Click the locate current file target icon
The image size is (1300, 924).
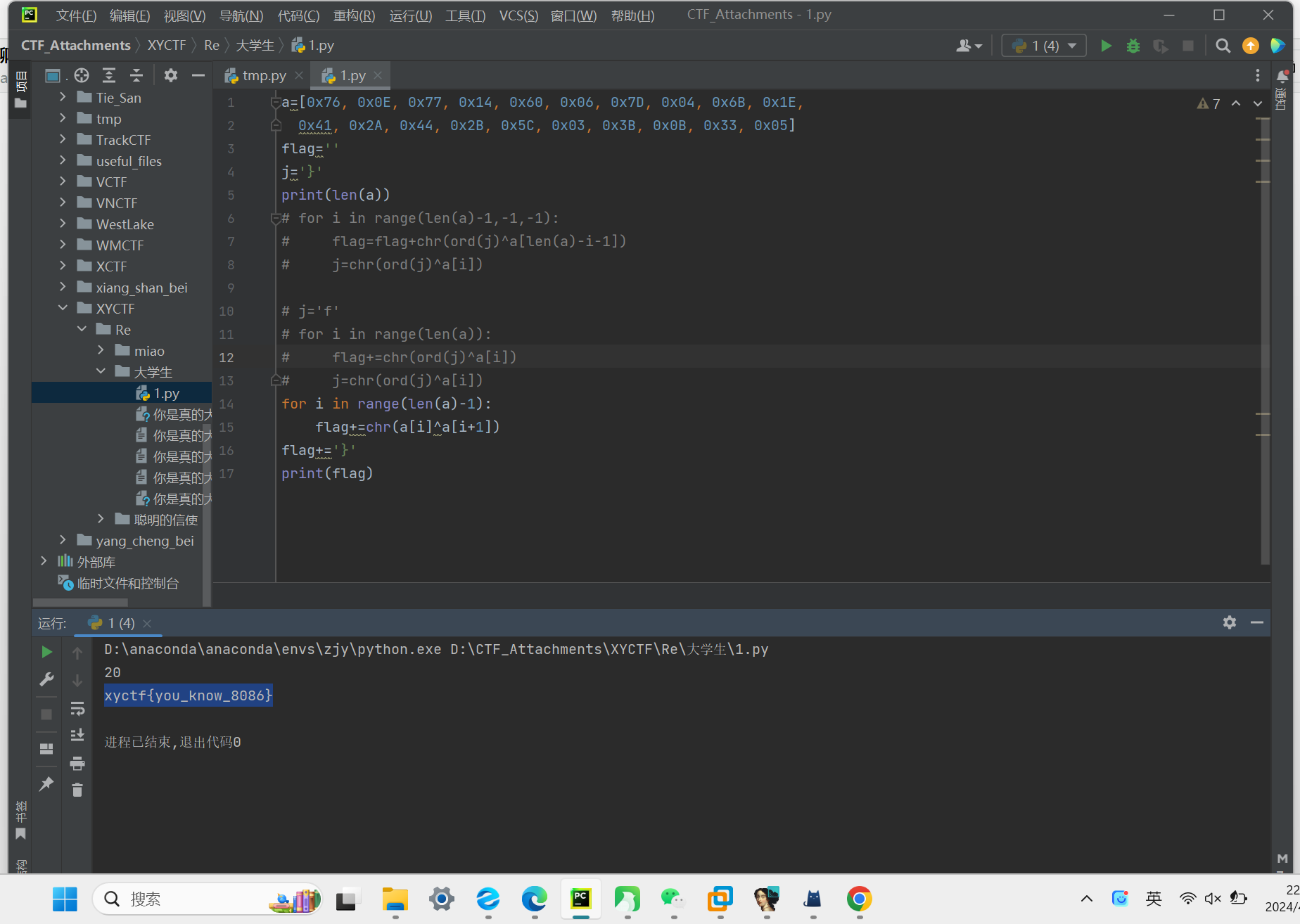tap(82, 75)
